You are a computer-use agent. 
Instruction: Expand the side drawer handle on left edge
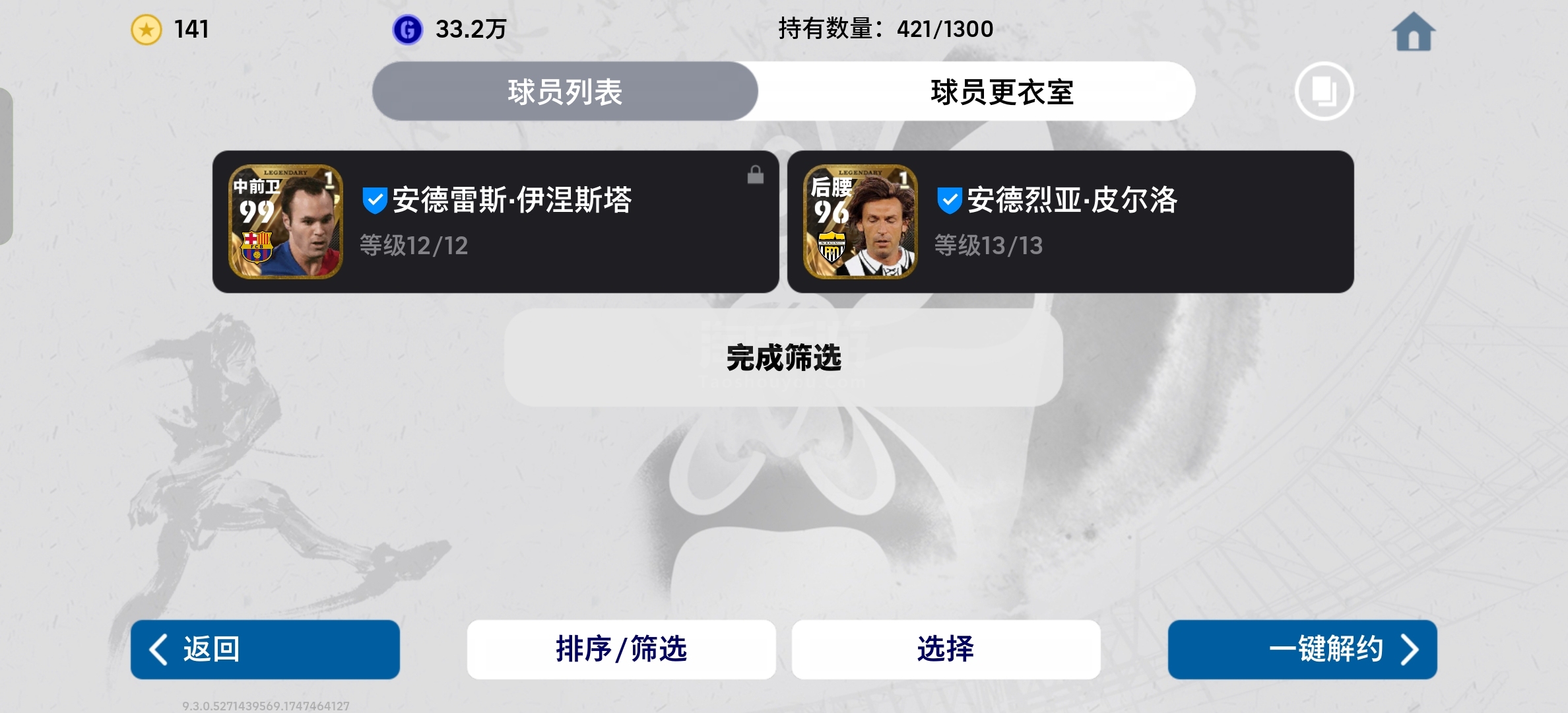click(x=6, y=166)
